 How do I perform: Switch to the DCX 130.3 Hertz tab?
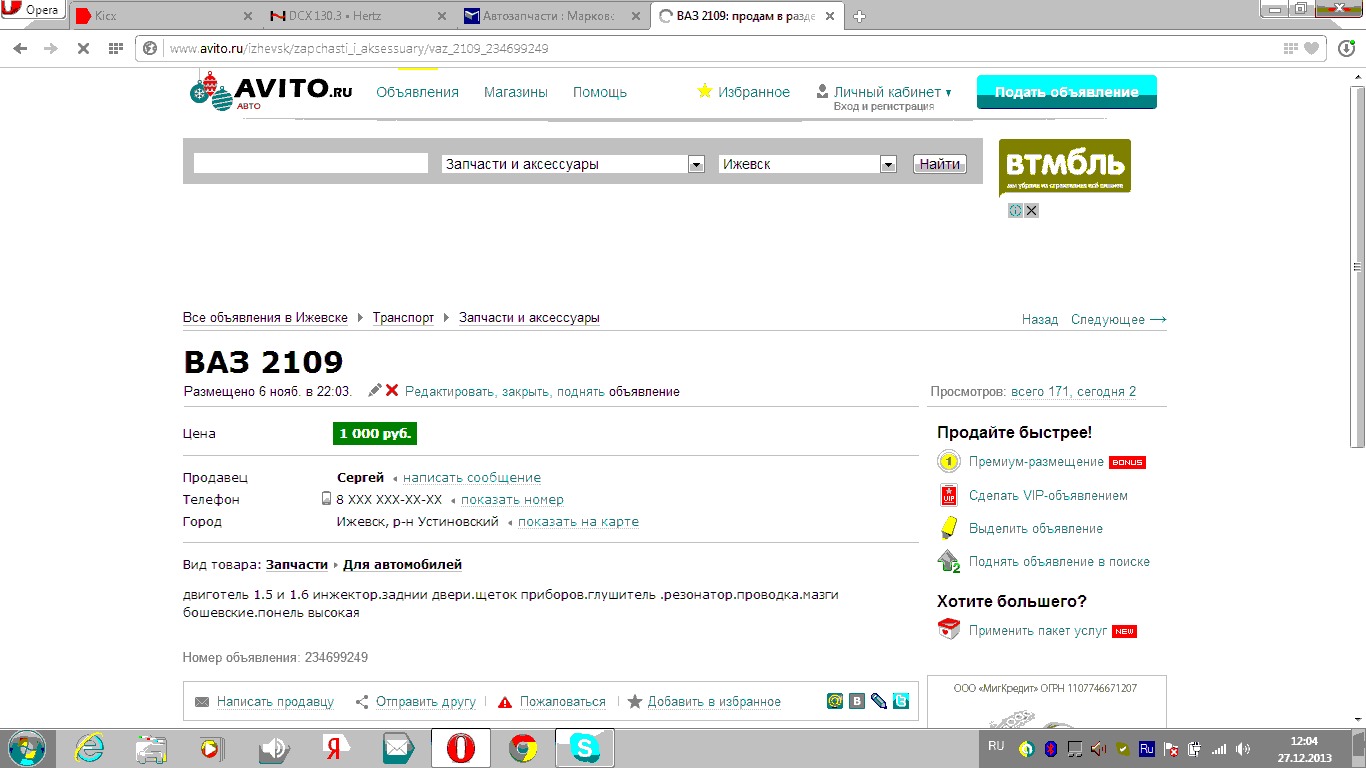(354, 16)
